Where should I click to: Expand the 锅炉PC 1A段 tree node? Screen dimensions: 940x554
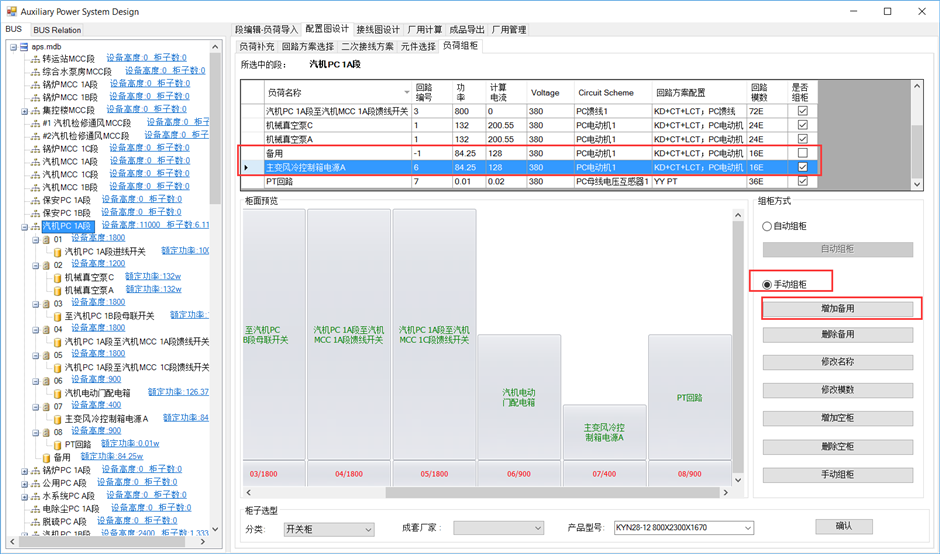point(25,471)
